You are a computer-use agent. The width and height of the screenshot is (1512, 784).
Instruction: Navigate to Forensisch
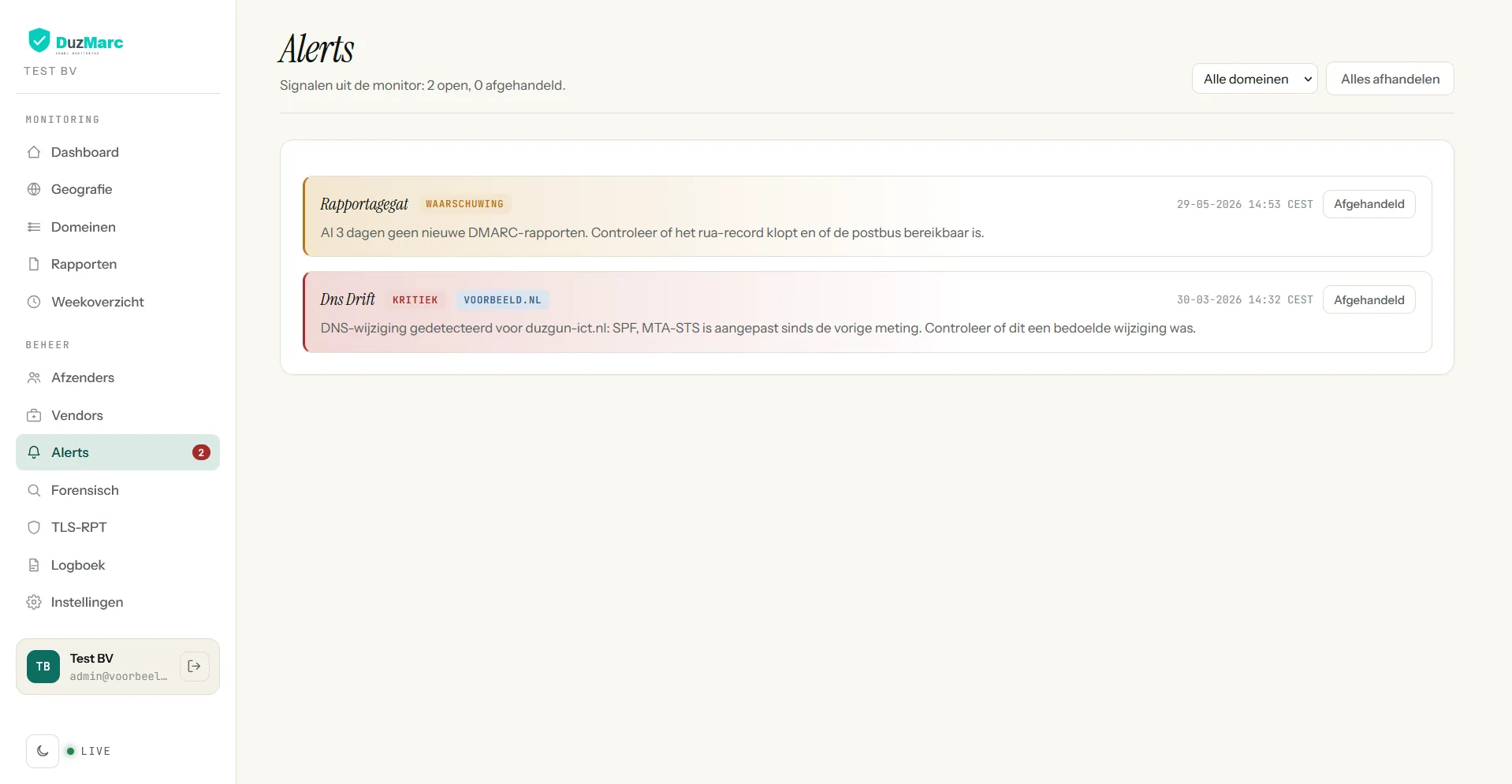[x=118, y=490]
